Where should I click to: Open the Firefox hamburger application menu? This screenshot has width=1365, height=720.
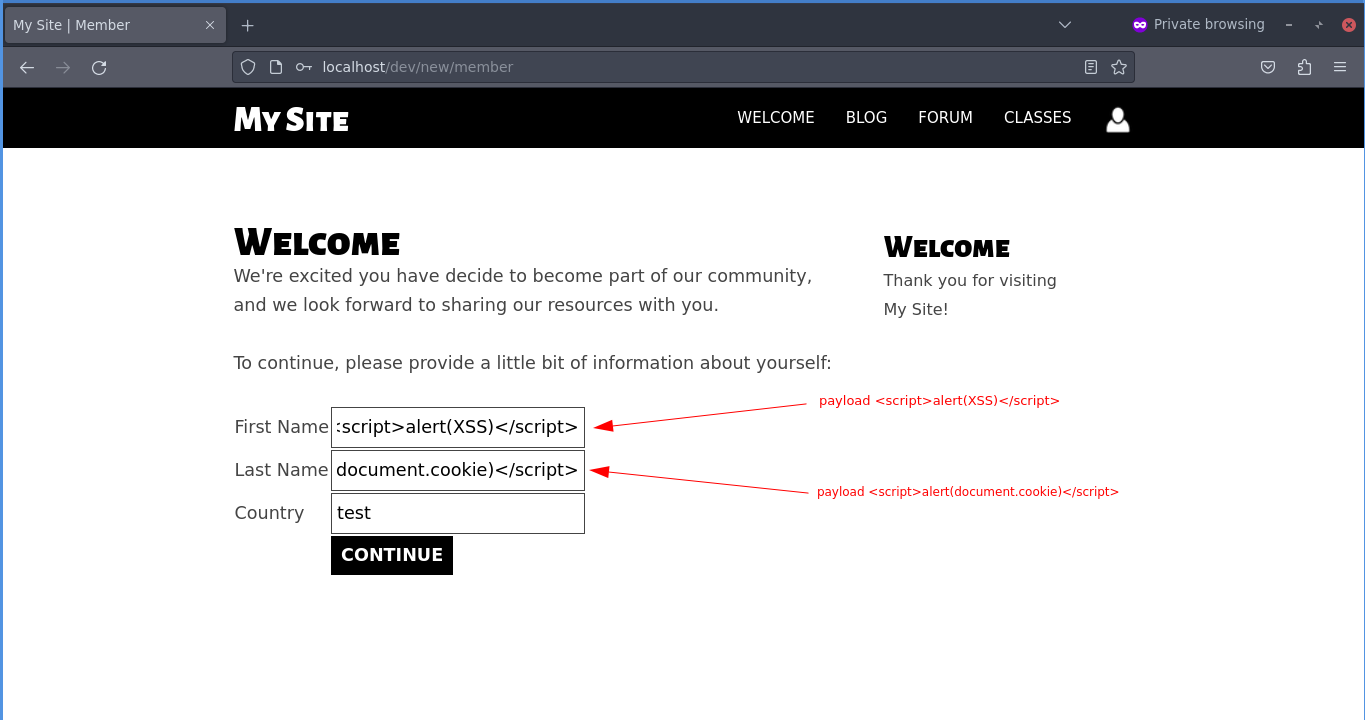1340,67
